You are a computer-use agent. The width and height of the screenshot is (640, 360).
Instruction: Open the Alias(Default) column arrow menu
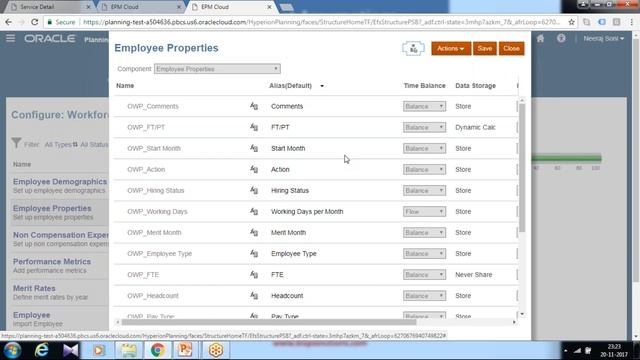click(x=322, y=86)
